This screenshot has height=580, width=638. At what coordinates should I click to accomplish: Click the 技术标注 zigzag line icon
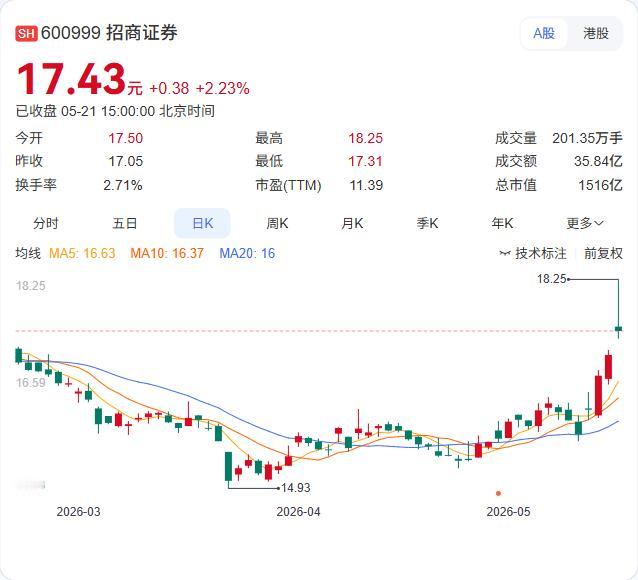pos(505,254)
